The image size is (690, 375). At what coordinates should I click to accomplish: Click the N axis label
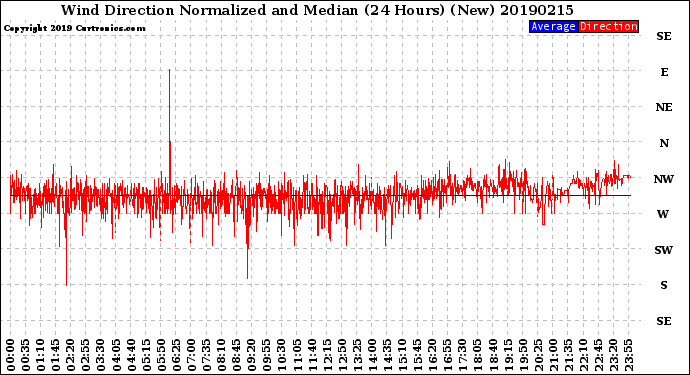point(664,143)
